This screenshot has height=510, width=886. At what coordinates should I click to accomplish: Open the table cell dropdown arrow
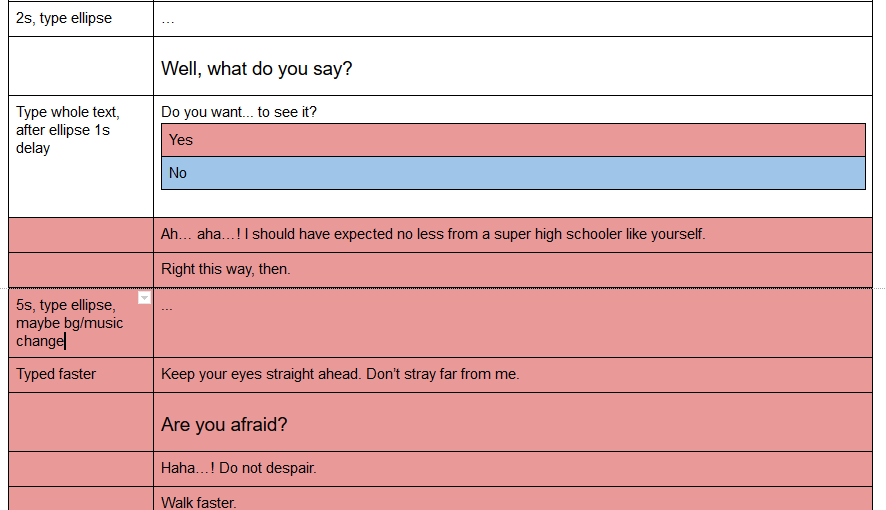[x=144, y=298]
